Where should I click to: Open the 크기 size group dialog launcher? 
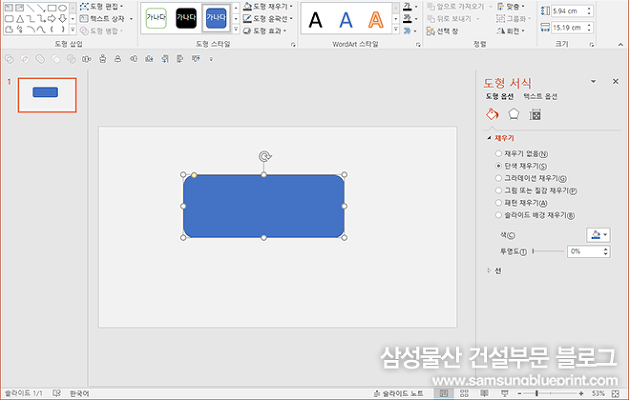click(x=592, y=45)
